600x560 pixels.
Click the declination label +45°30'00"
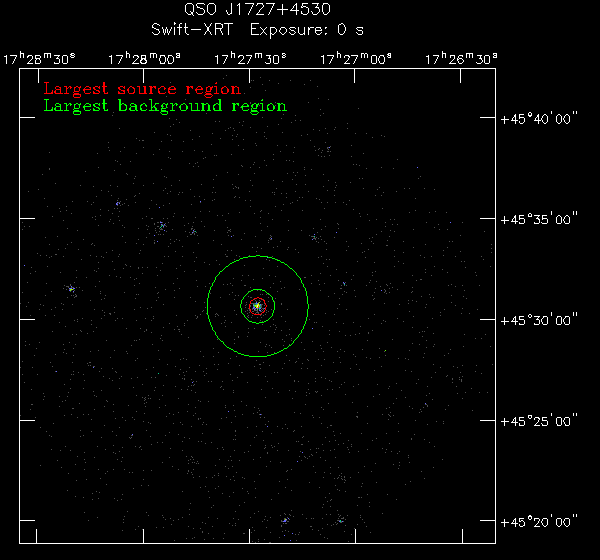click(x=539, y=320)
